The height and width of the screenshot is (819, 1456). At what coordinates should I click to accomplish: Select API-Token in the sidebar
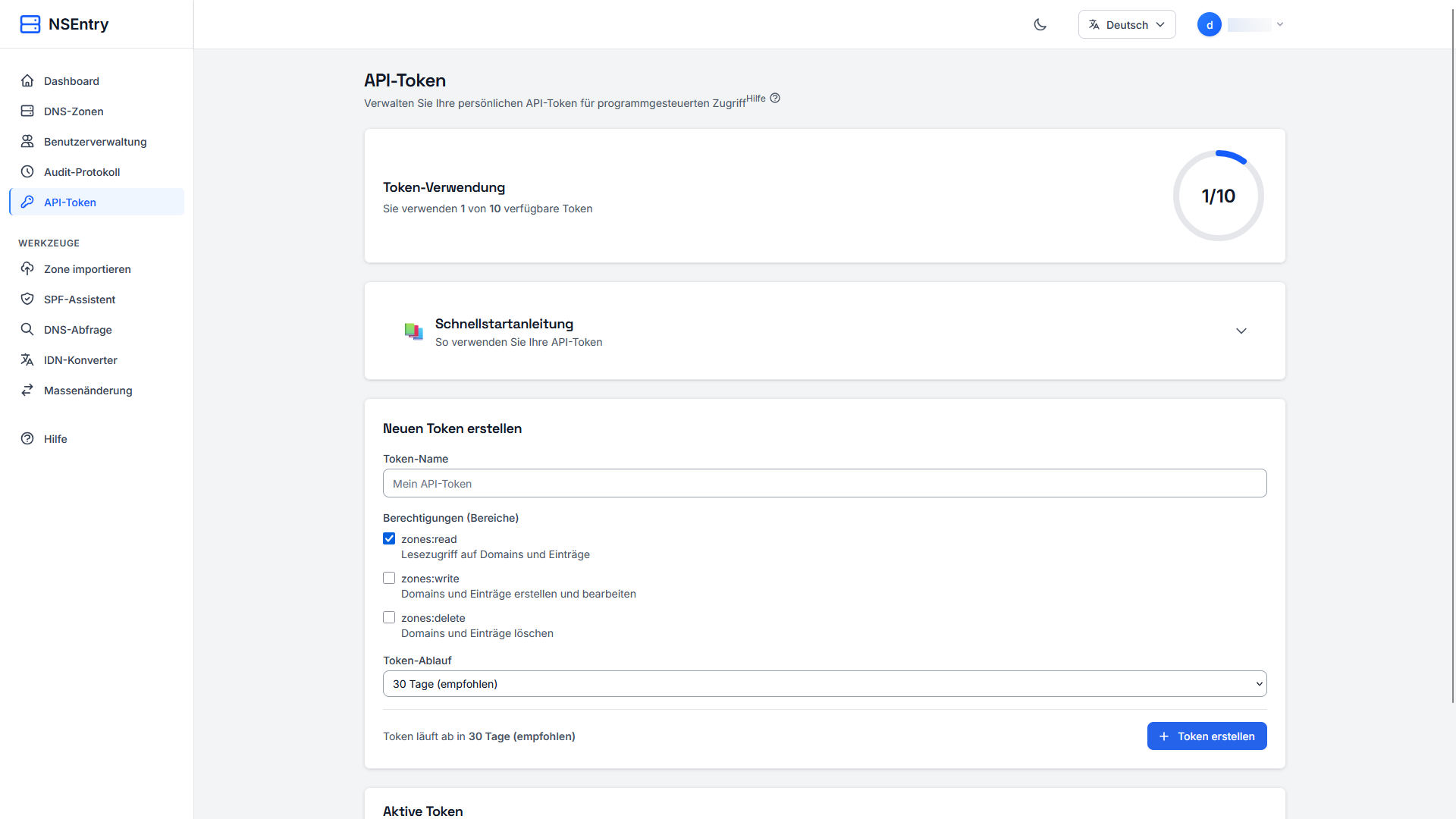pos(97,202)
